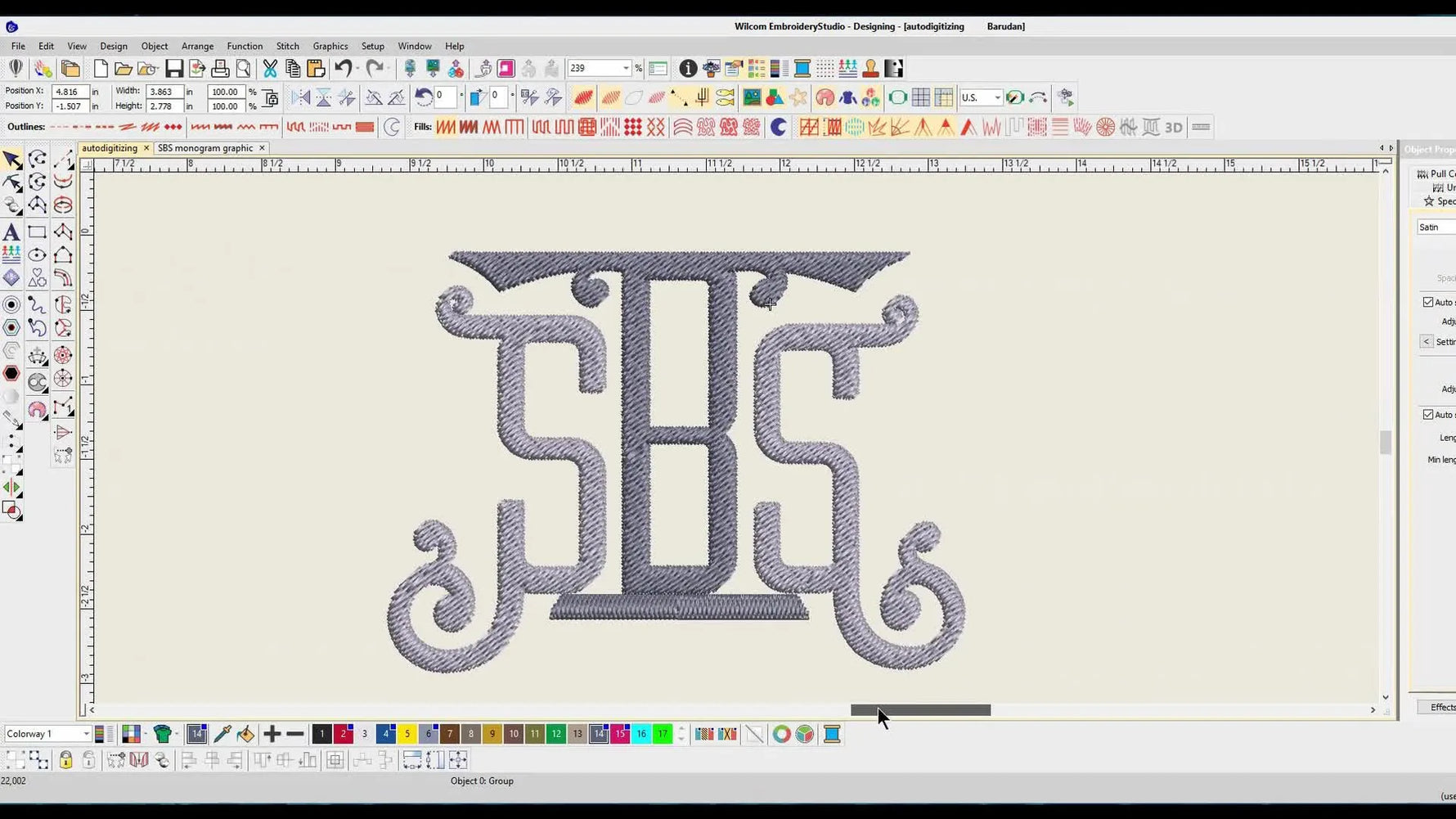
Task: Save the design with the floppy disk icon
Action: 174,69
